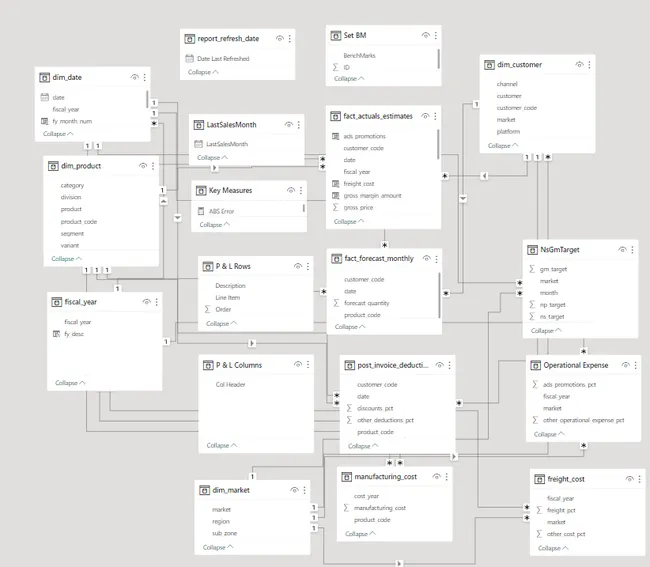
Task: Select freight pct field in freight_cost
Action: pos(561,510)
